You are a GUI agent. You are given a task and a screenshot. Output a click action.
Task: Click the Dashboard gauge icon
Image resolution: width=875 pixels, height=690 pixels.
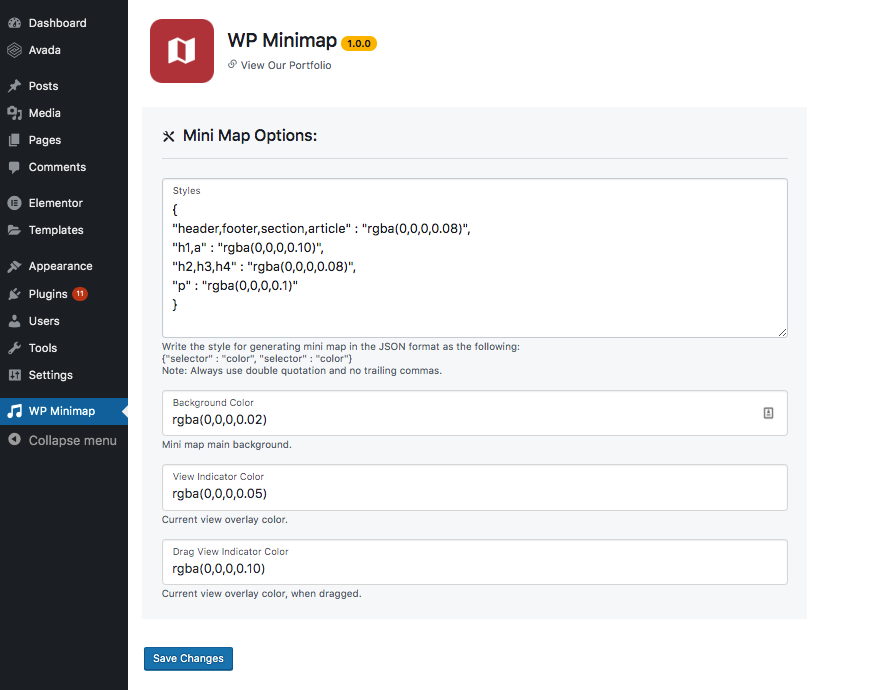15,23
